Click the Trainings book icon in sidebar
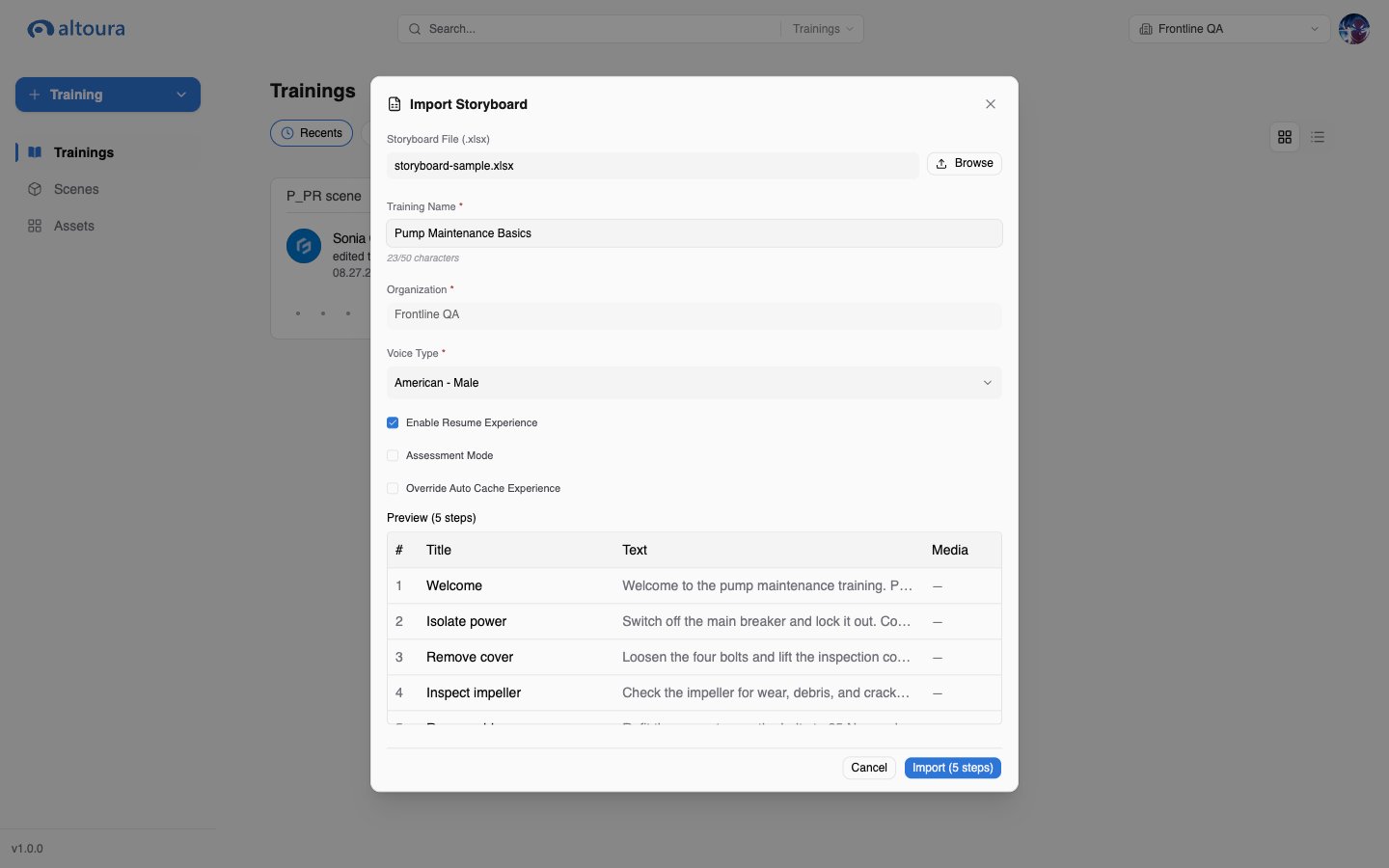The image size is (1389, 868). [x=35, y=152]
